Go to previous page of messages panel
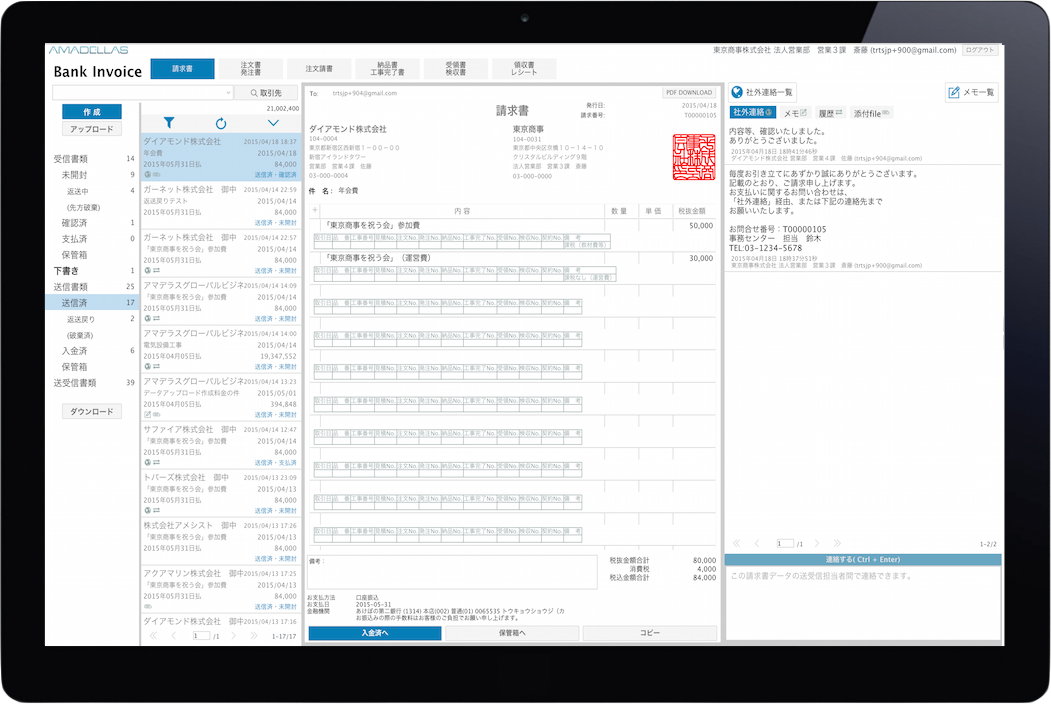Viewport: 1051px width, 711px height. (x=757, y=543)
